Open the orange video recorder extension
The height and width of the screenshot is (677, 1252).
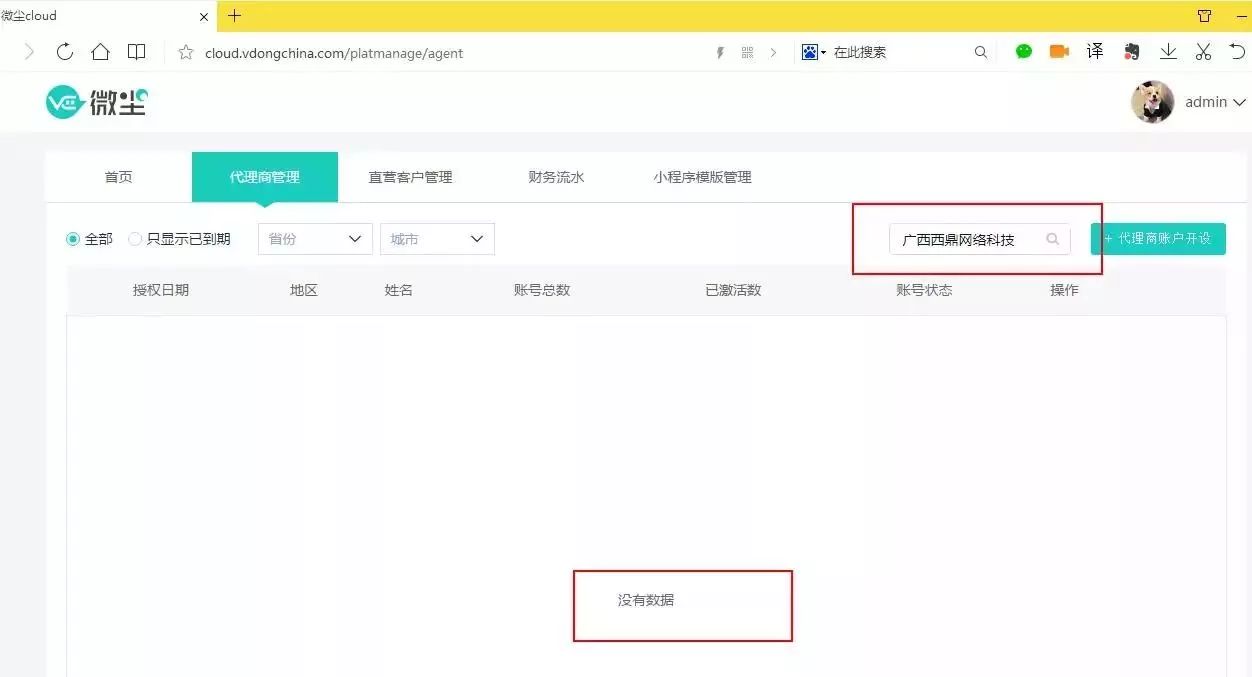(x=1059, y=52)
